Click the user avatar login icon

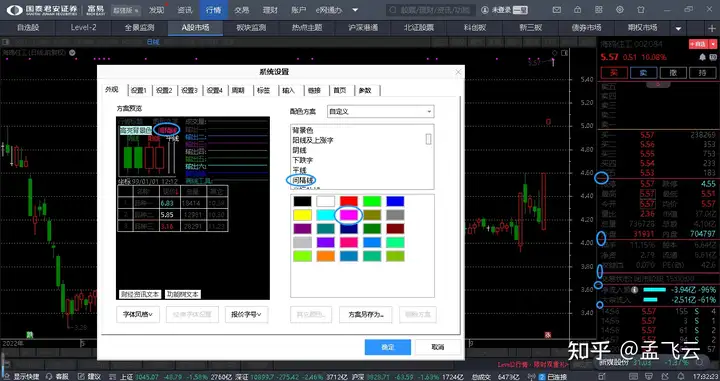484,10
